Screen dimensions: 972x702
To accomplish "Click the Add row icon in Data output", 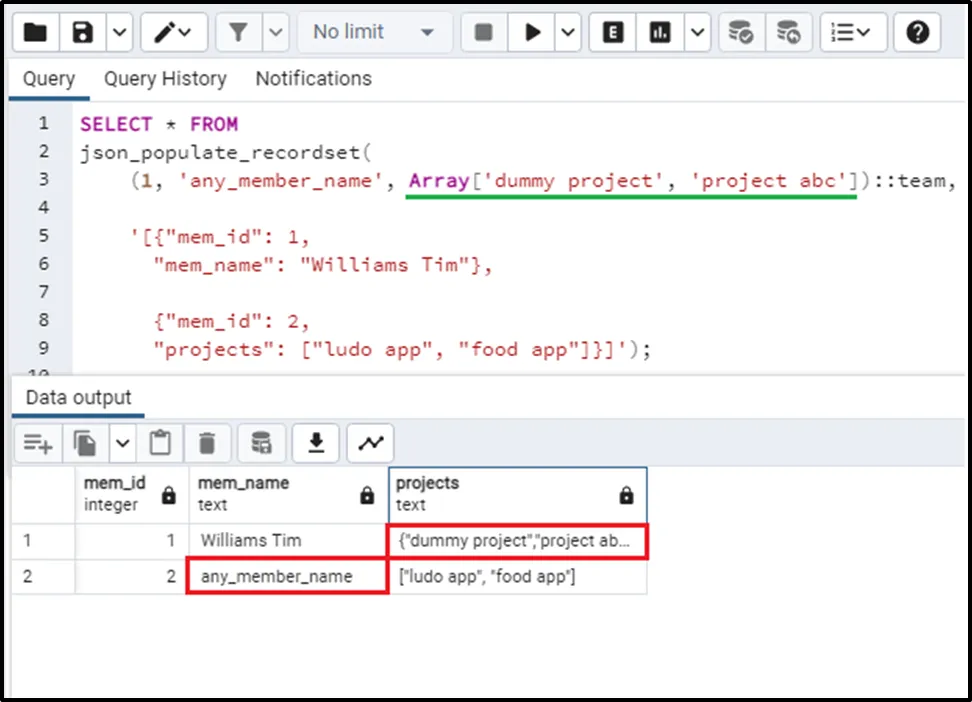I will tap(38, 442).
